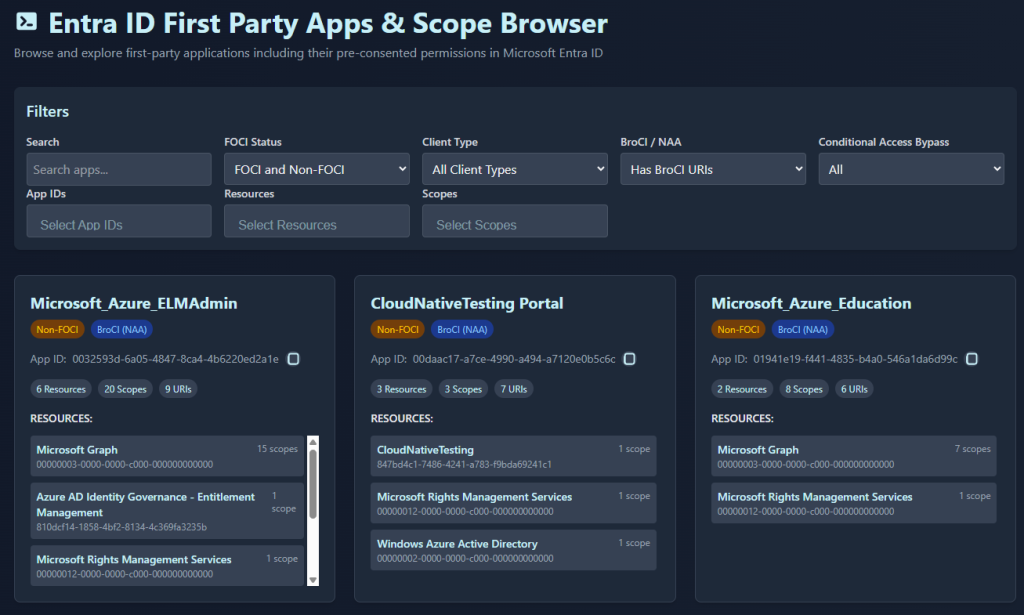The height and width of the screenshot is (615, 1024).
Task: Copy the Microsoft_Azure_ELMAdmin App ID
Action: pos(294,359)
